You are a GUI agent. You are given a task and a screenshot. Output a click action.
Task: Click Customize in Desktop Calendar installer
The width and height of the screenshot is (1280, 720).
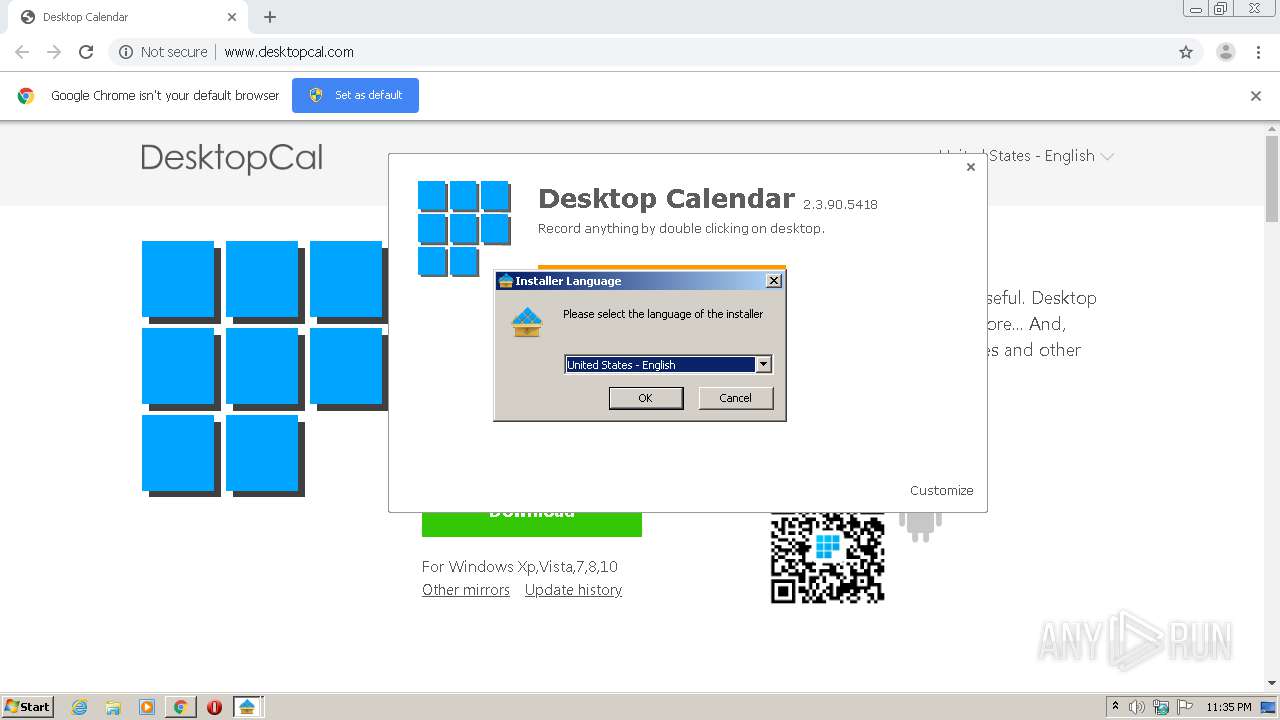pos(941,490)
